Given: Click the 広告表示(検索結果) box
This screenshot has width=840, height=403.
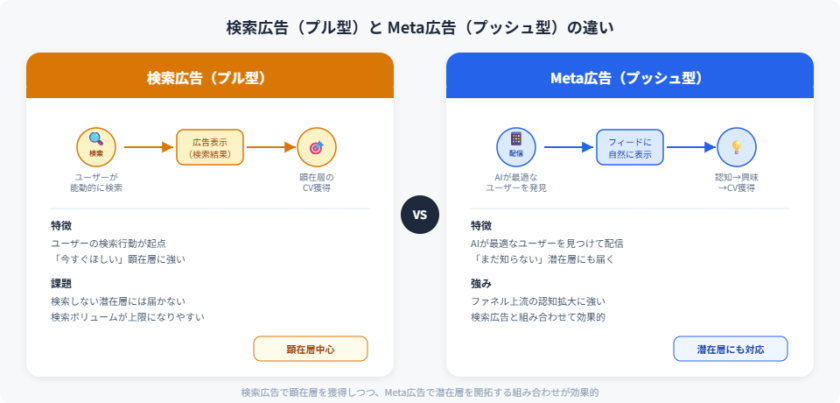Looking at the screenshot, I should click(x=210, y=147).
